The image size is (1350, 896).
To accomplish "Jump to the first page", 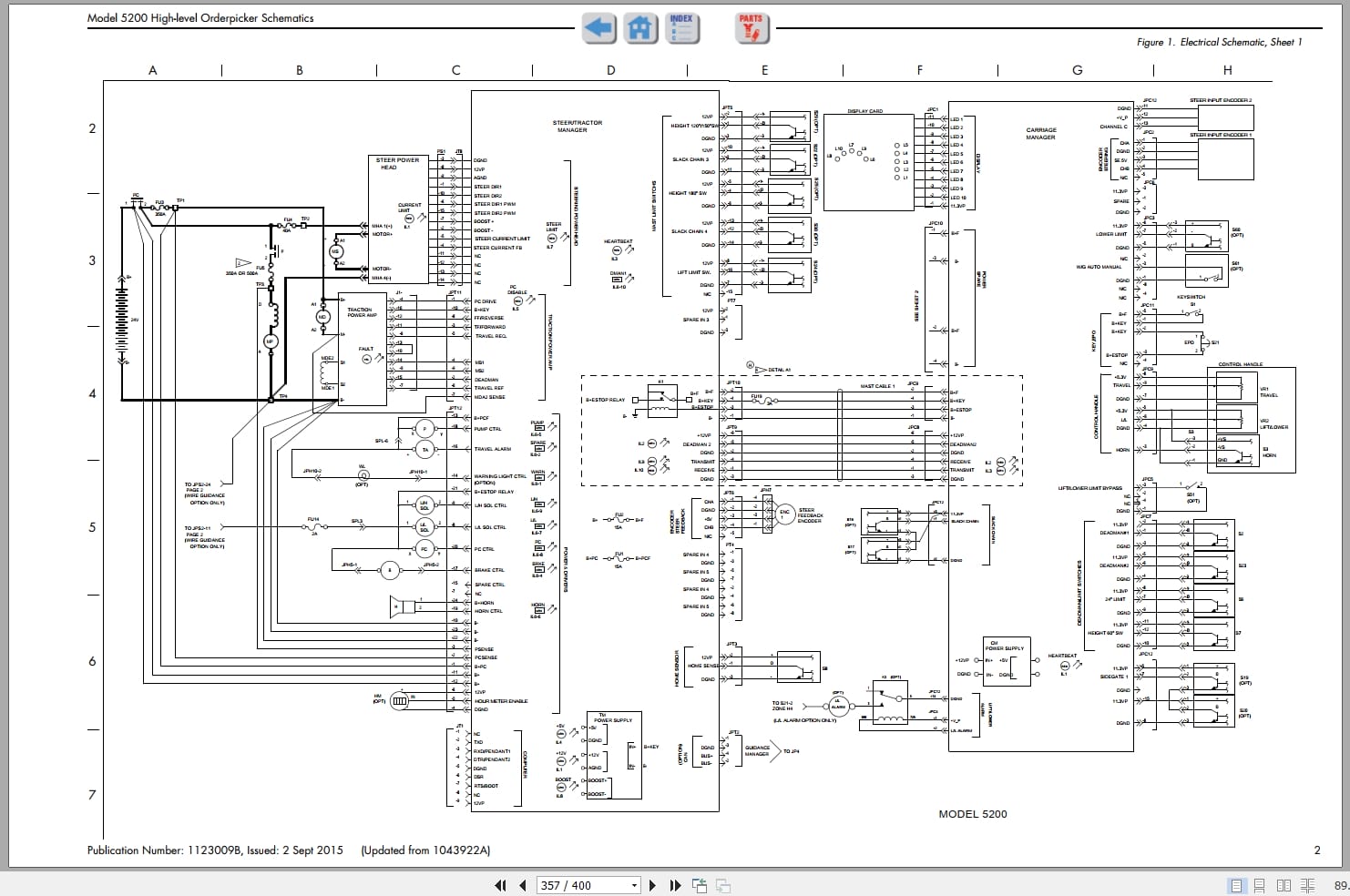I will click(x=500, y=885).
